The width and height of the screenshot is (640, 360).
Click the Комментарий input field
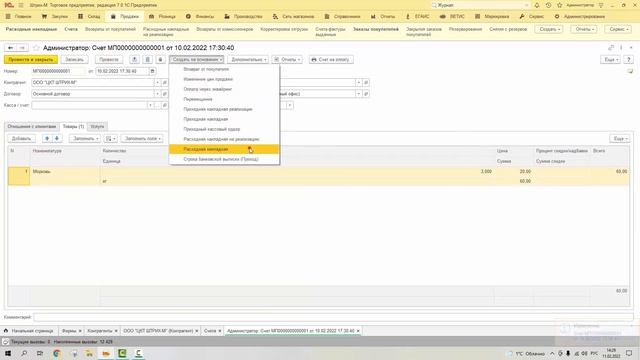(x=333, y=317)
